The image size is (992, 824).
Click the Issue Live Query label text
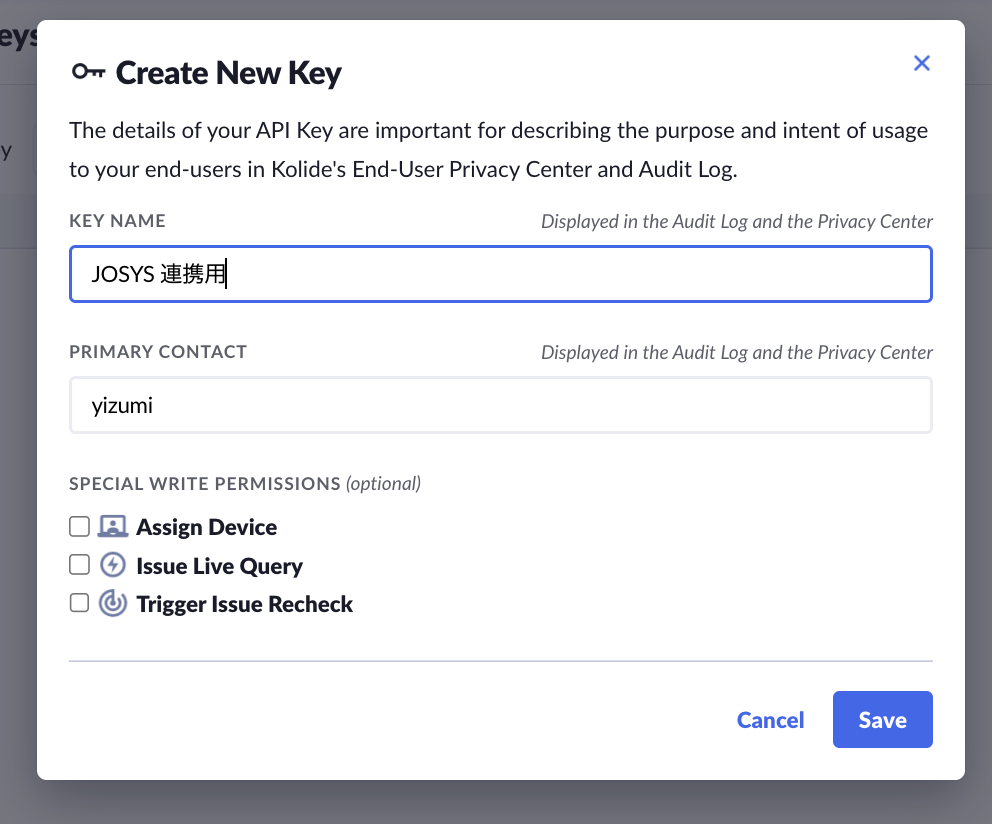(x=220, y=566)
